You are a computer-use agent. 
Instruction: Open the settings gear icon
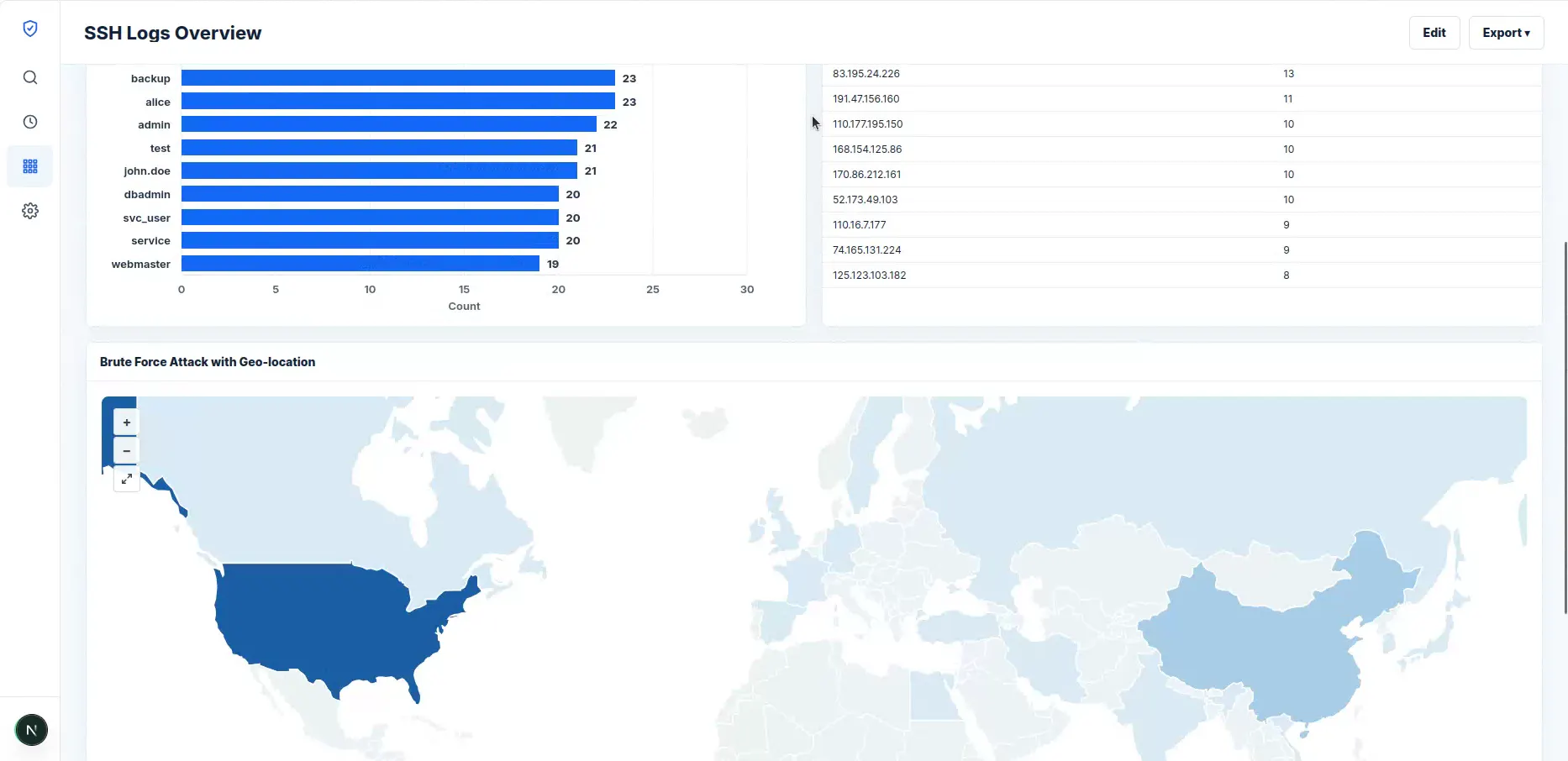click(30, 211)
